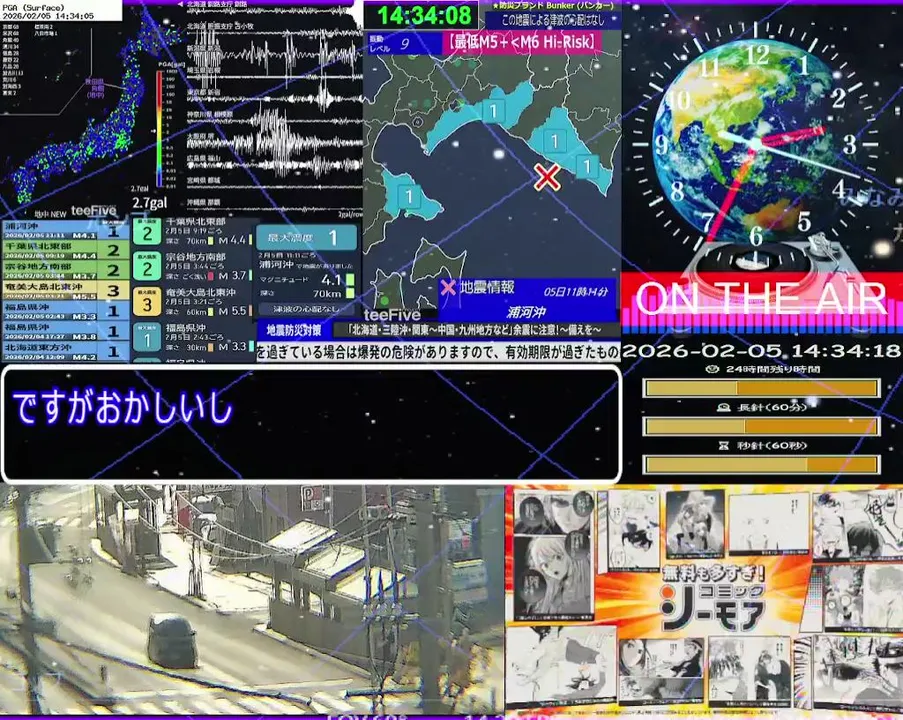Click the 最大震度 1 header panel
Viewport: 903px width, 720px height.
(306, 237)
